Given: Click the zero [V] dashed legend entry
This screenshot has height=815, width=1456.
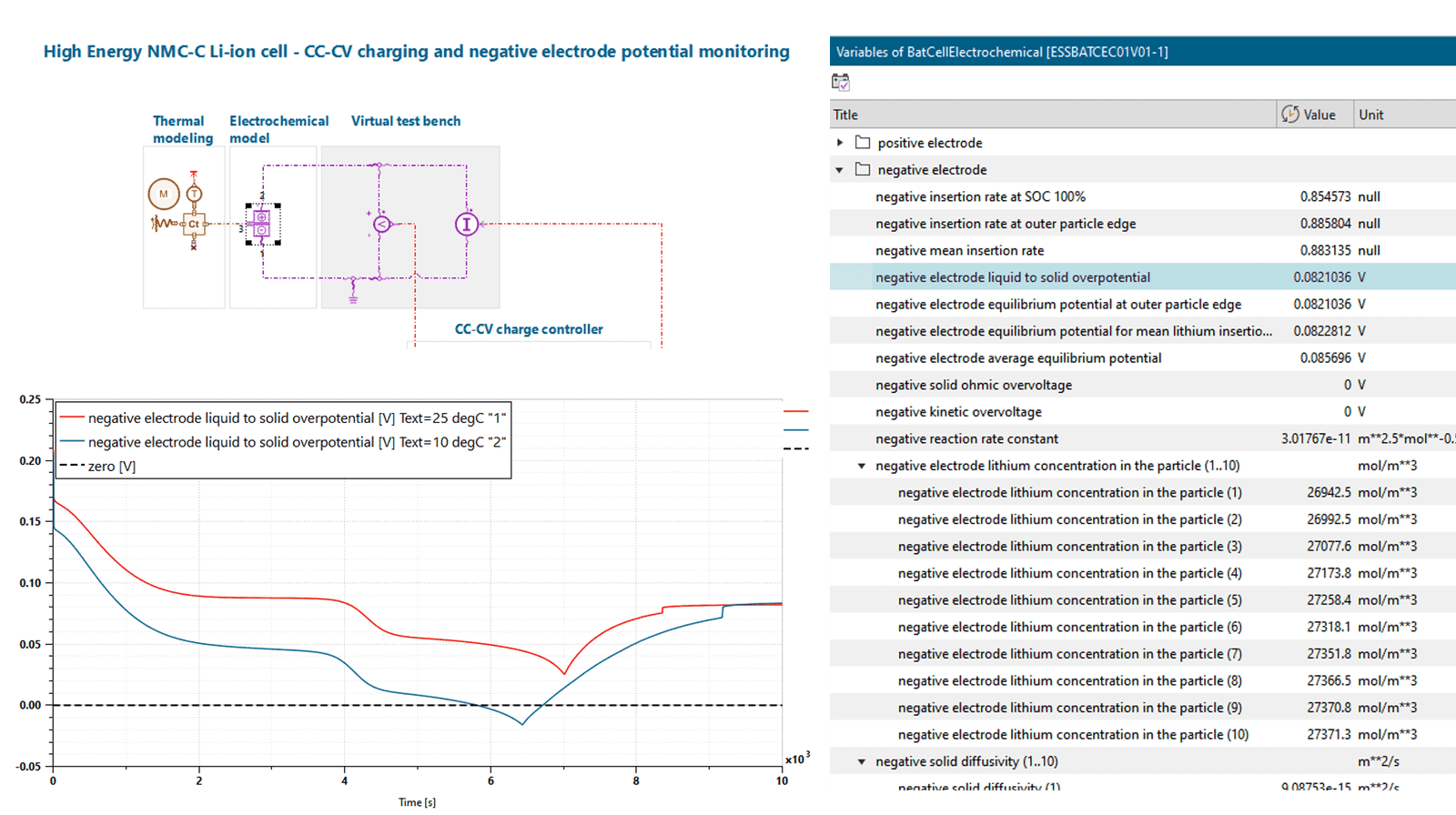Looking at the screenshot, I should point(97,466).
